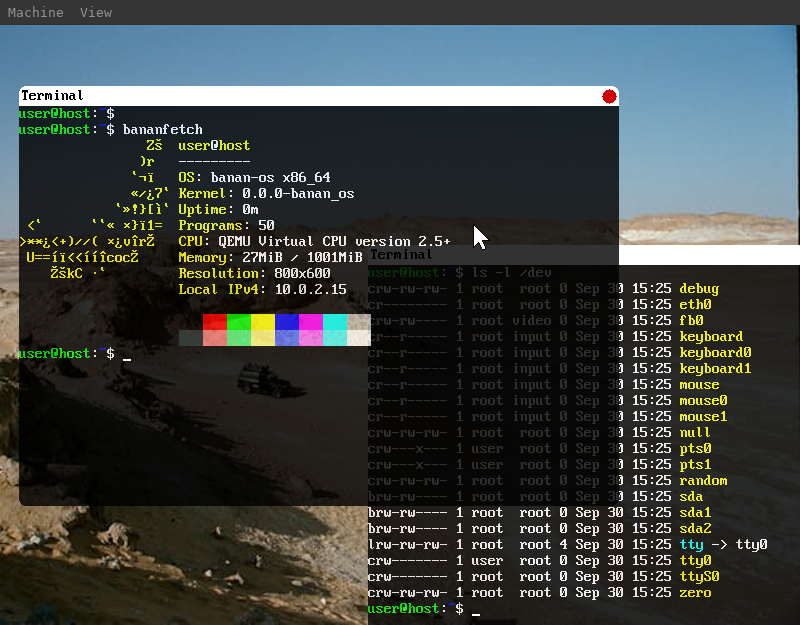This screenshot has width=800, height=625.
Task: Open the View menu
Action: click(x=95, y=12)
